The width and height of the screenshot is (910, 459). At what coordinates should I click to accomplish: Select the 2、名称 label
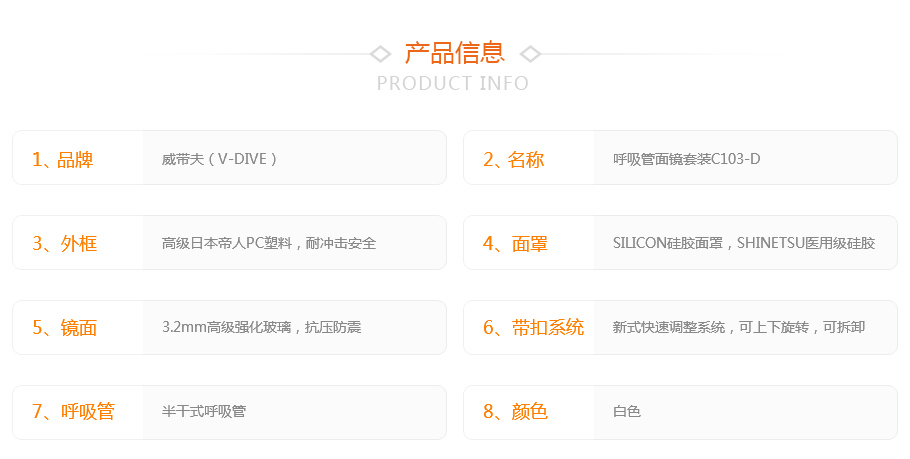[514, 159]
